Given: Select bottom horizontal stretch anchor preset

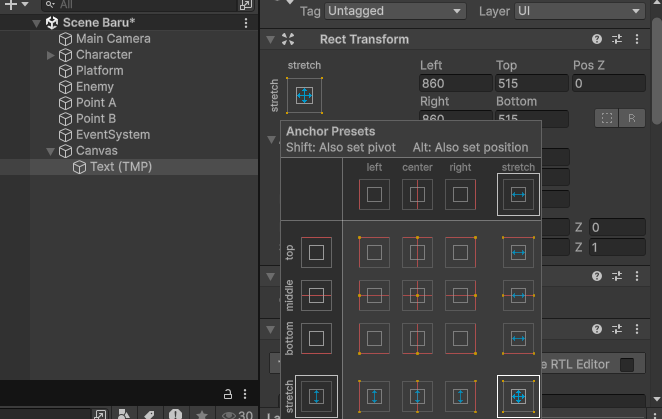Looking at the screenshot, I should point(518,339).
